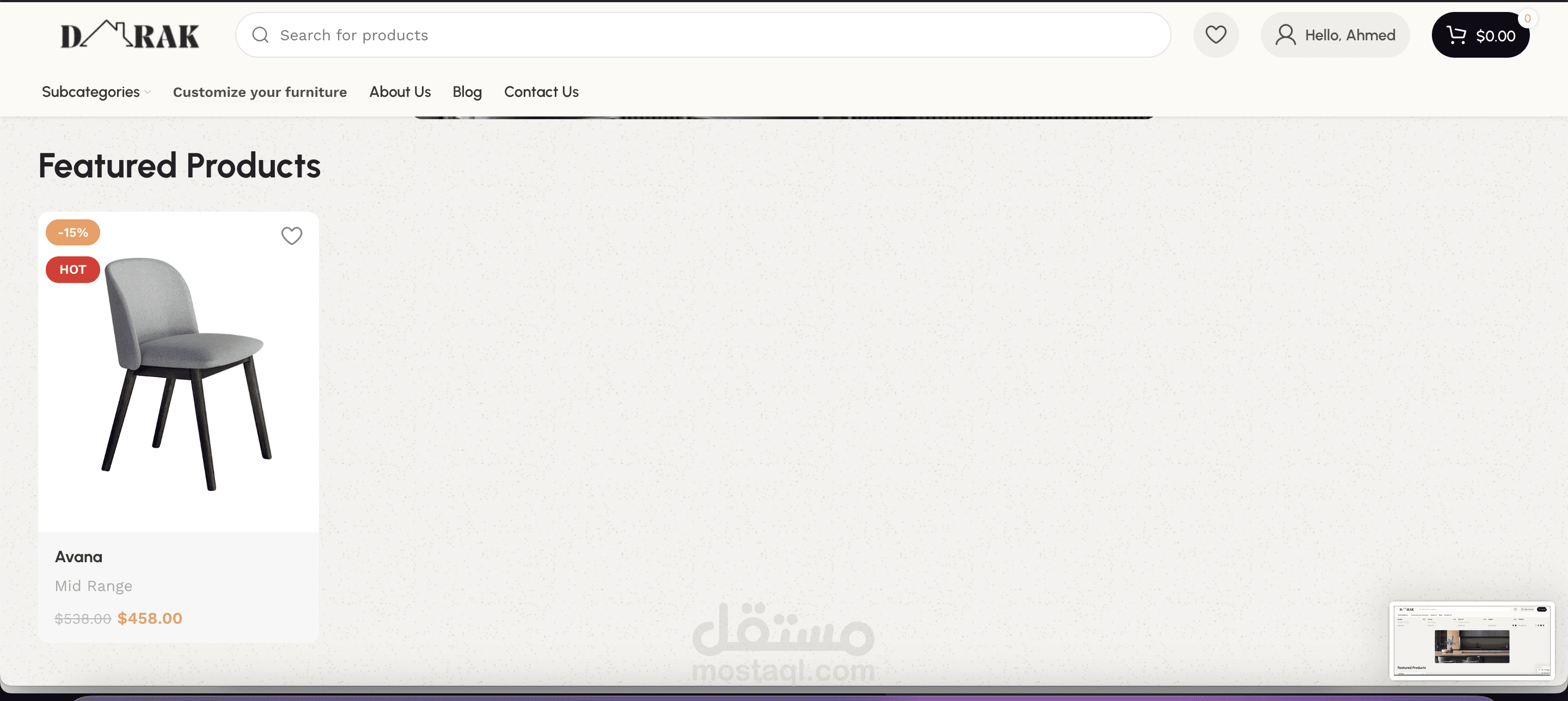Click the user account icon
Screen dimensions: 1568x701
[1285, 35]
